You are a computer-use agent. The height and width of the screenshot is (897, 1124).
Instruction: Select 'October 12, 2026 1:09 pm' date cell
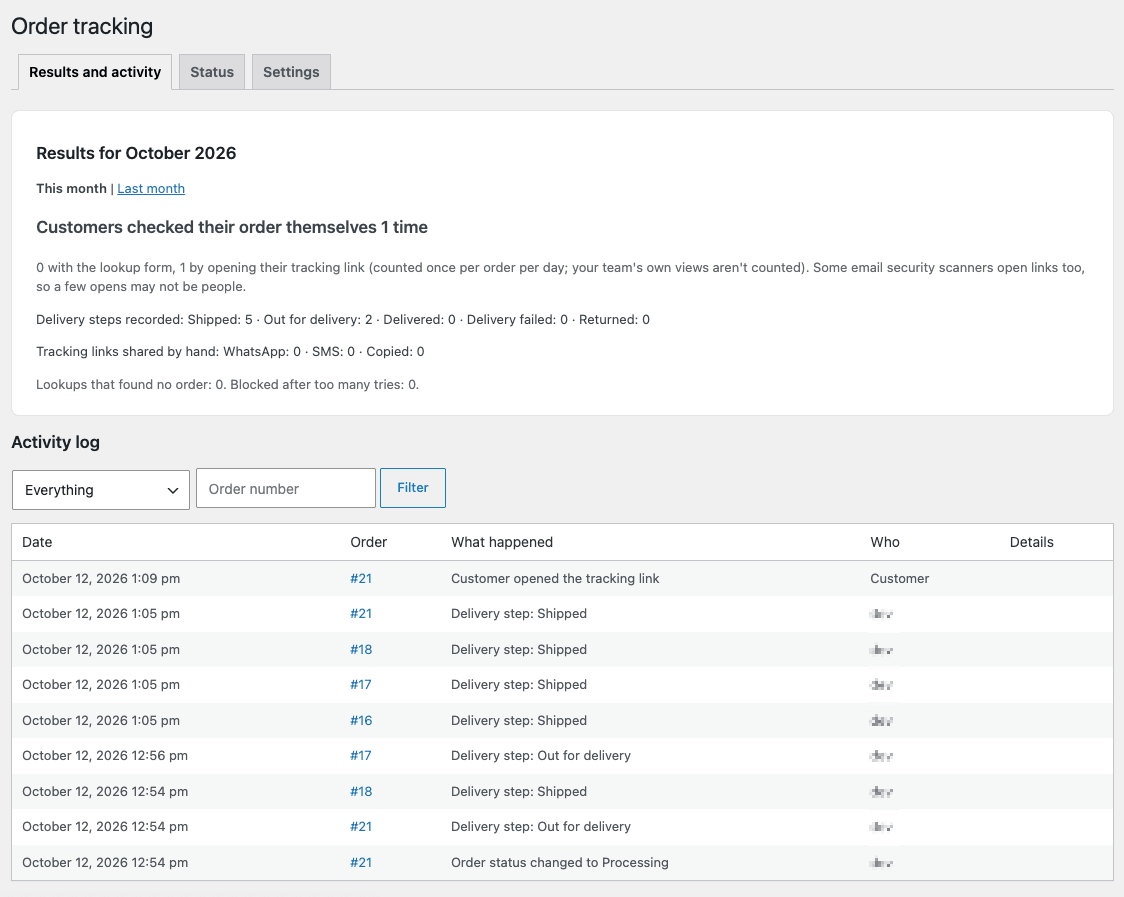tap(101, 579)
